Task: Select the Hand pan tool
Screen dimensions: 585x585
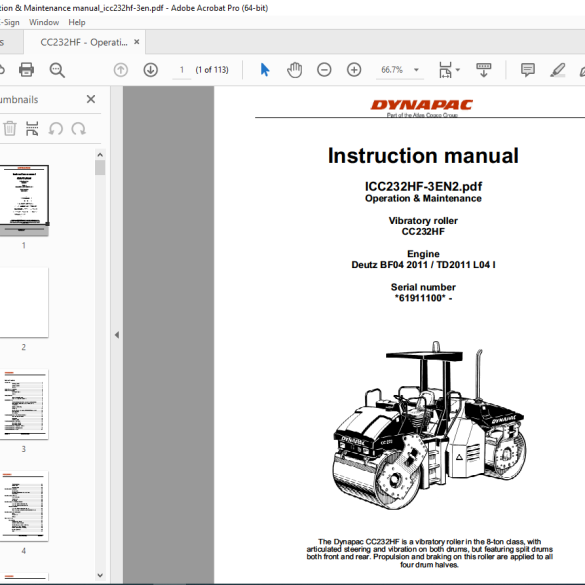Action: (294, 70)
